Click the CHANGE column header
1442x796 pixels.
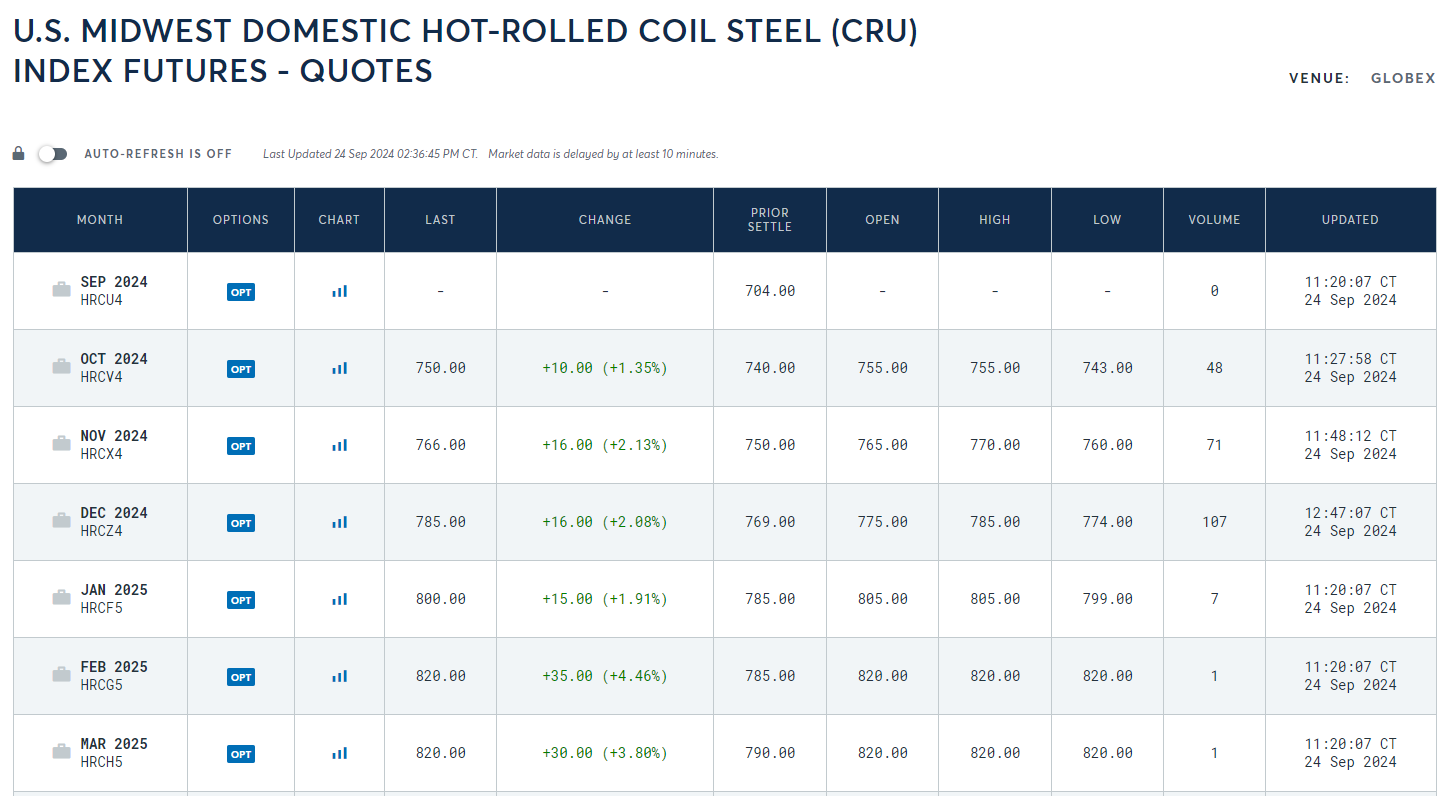pyautogui.click(x=605, y=220)
